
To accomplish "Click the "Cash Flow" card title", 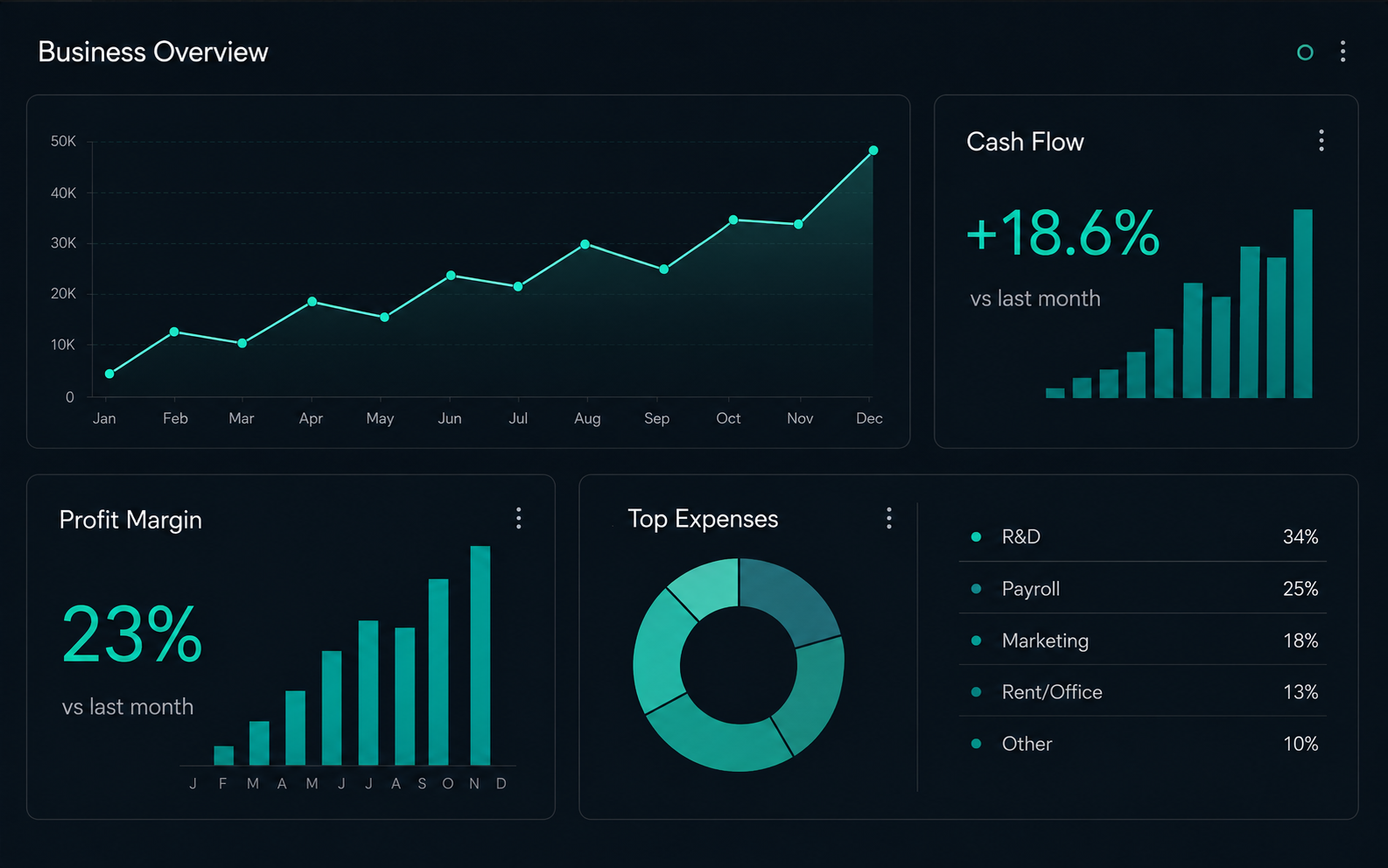I will click(1025, 142).
